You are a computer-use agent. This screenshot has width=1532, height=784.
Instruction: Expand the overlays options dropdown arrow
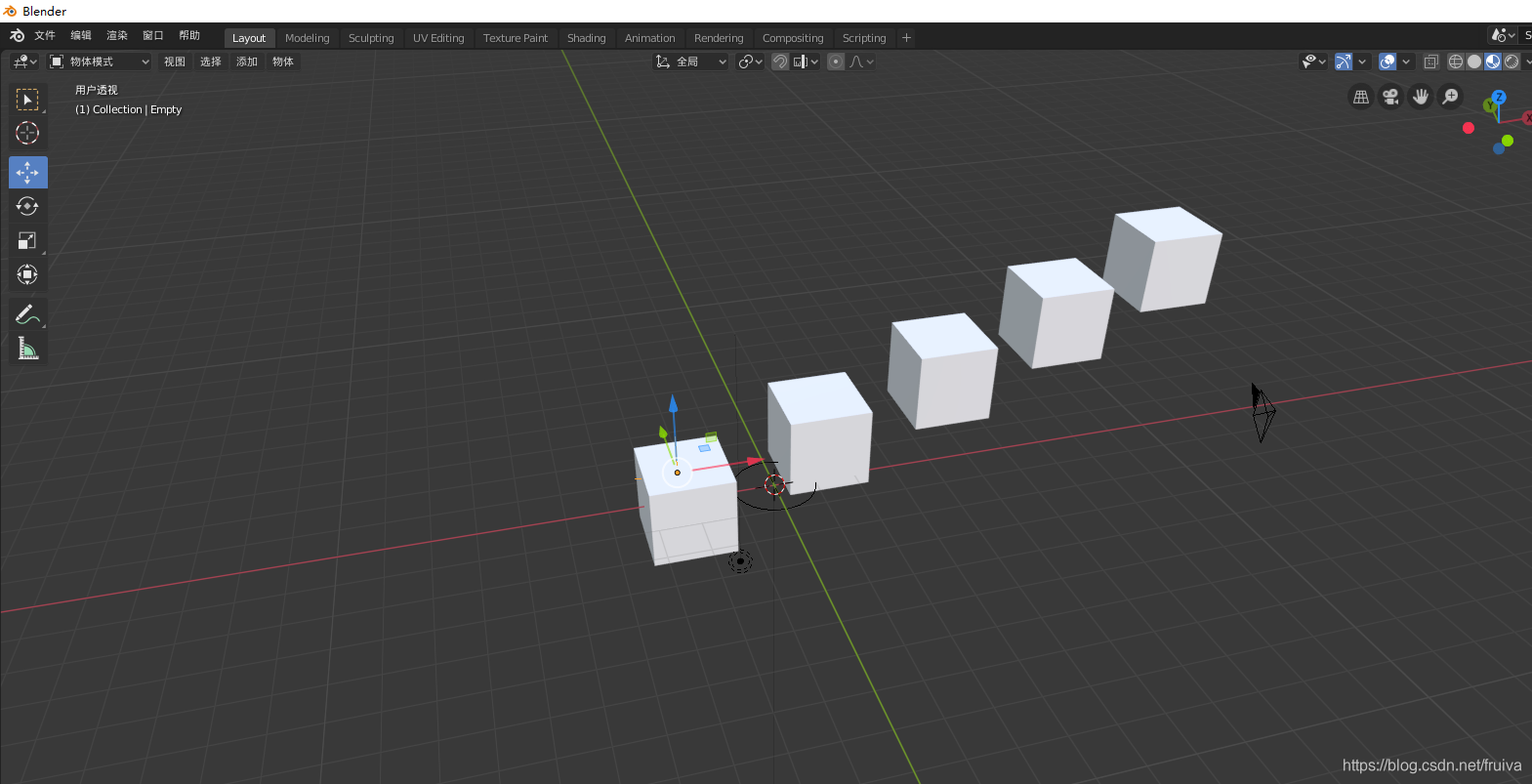[x=1406, y=62]
